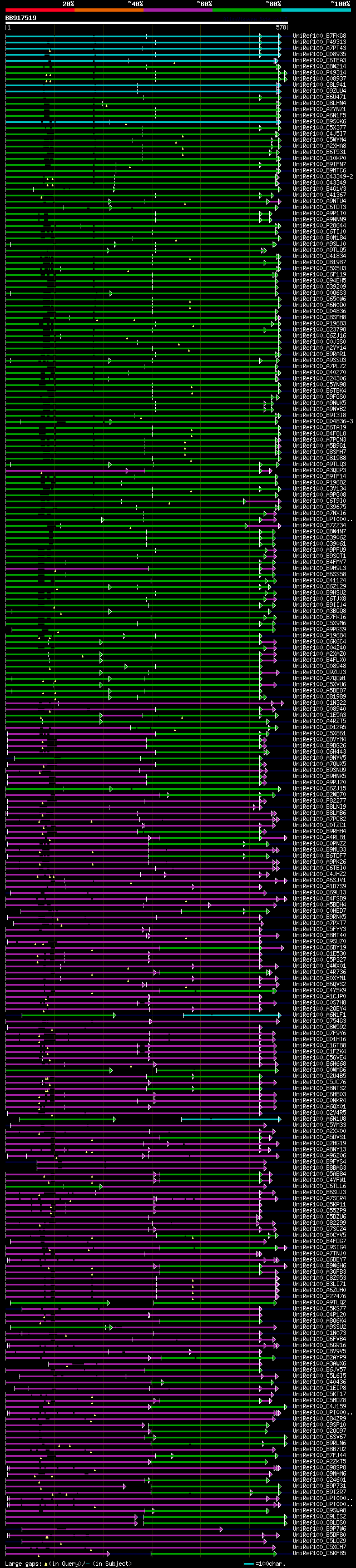Open hit UniRef100_Q08935

click(319, 54)
